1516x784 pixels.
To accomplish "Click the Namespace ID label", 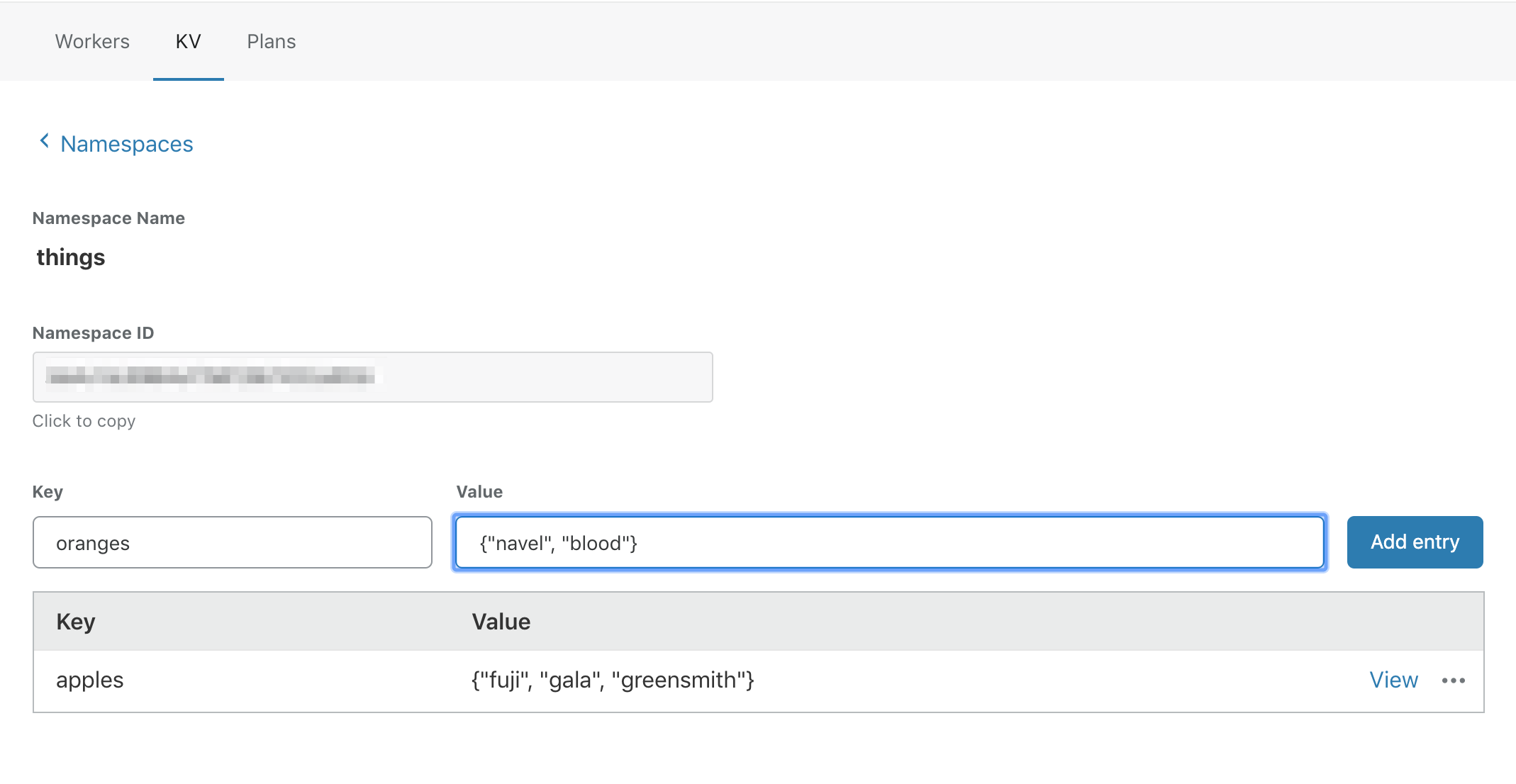I will click(x=93, y=333).
